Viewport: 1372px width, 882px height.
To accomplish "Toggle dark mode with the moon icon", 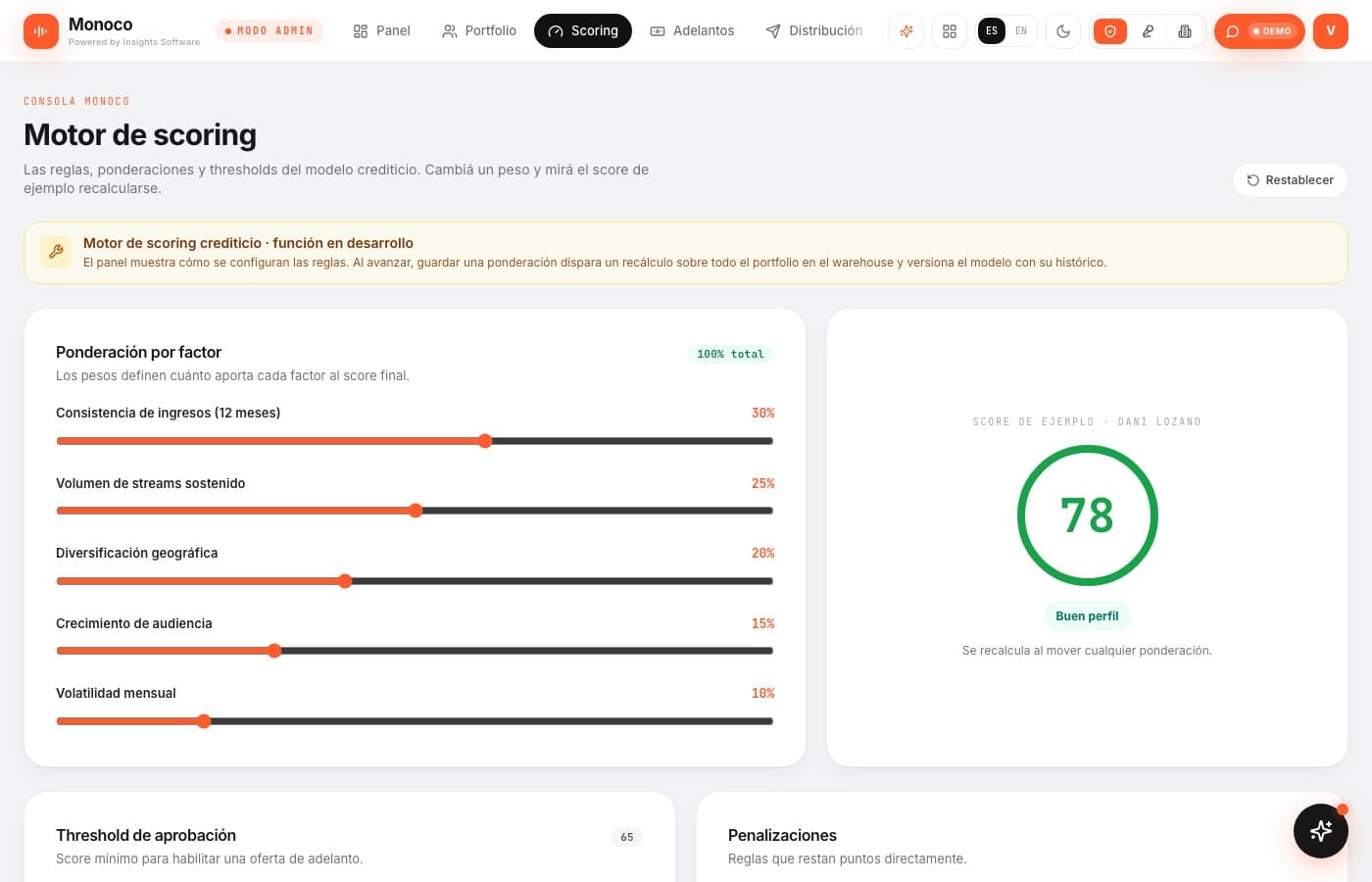I will click(x=1063, y=31).
